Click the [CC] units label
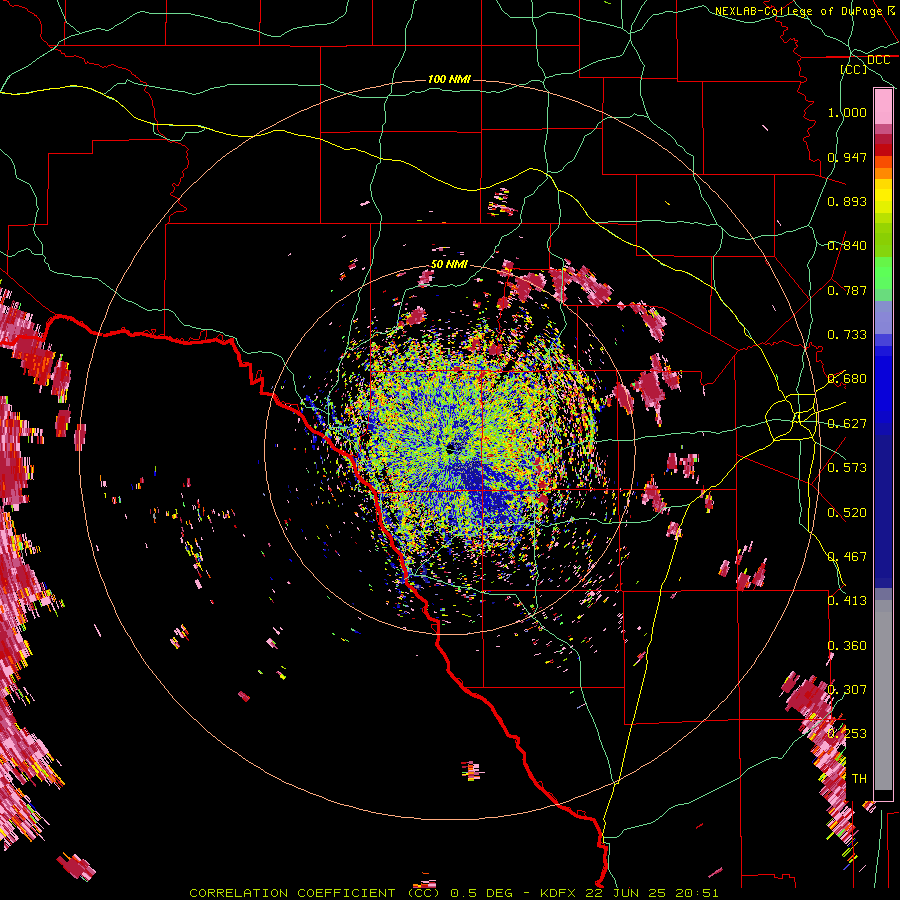This screenshot has width=900, height=900. coord(854,69)
